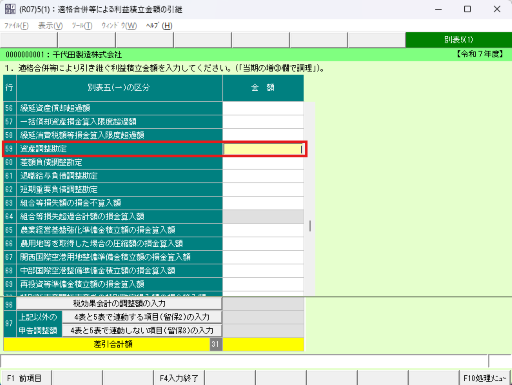Select the 繰延資産償却超過額 row label

(119, 108)
